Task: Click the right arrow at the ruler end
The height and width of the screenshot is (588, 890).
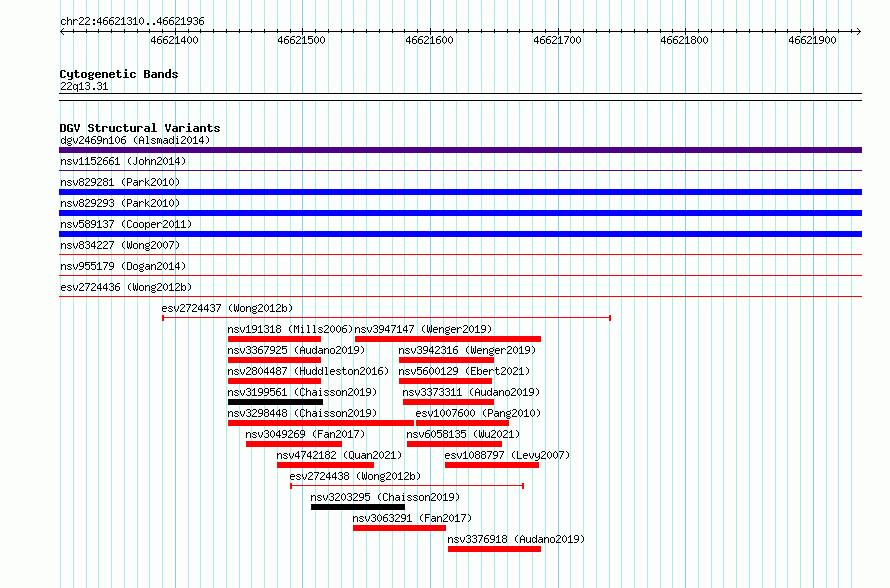Action: pos(858,32)
